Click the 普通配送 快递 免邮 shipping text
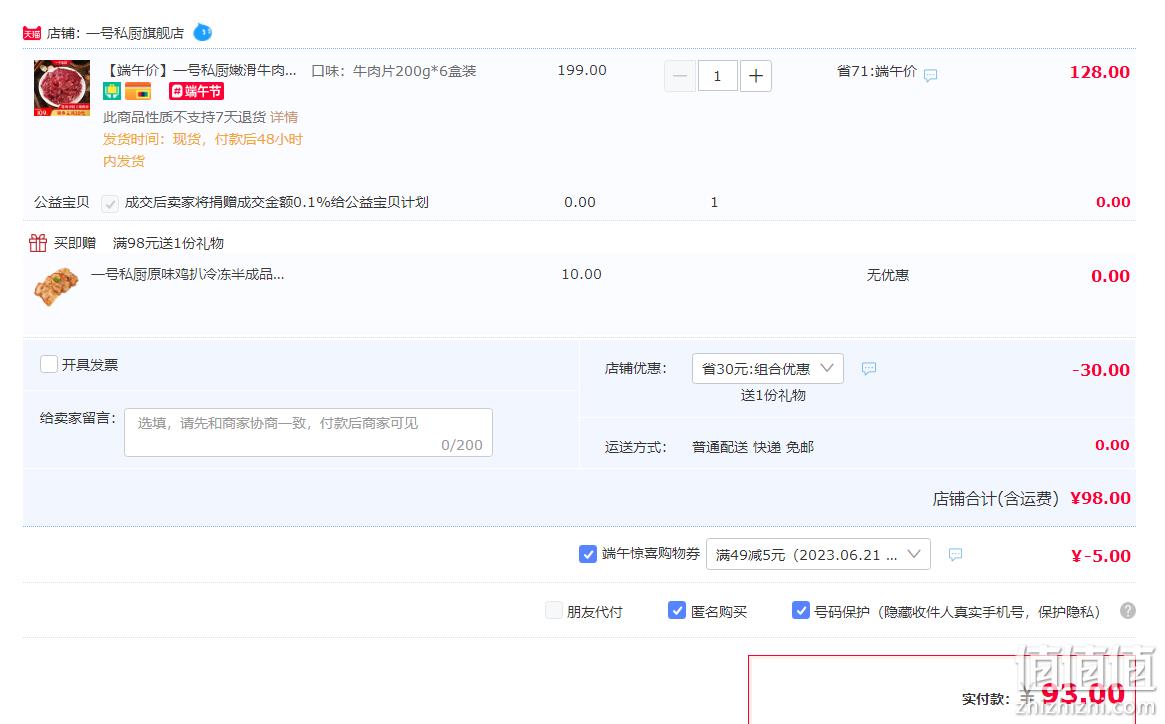 (753, 447)
